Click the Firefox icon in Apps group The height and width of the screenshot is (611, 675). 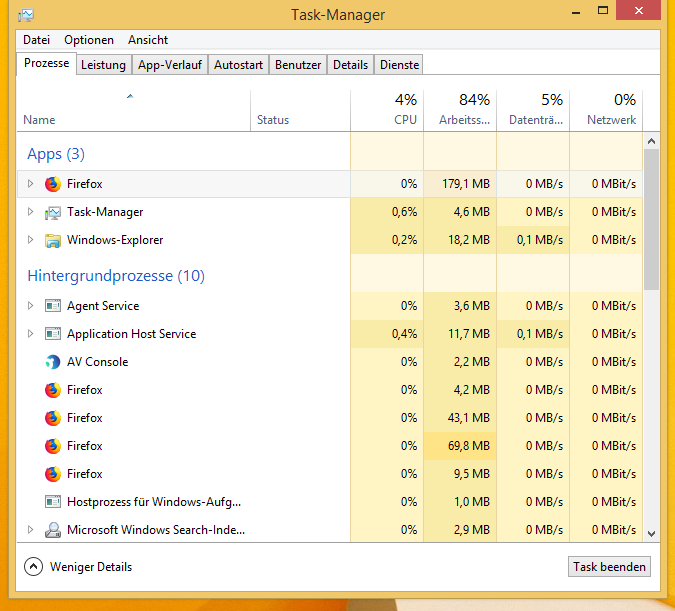tap(53, 184)
